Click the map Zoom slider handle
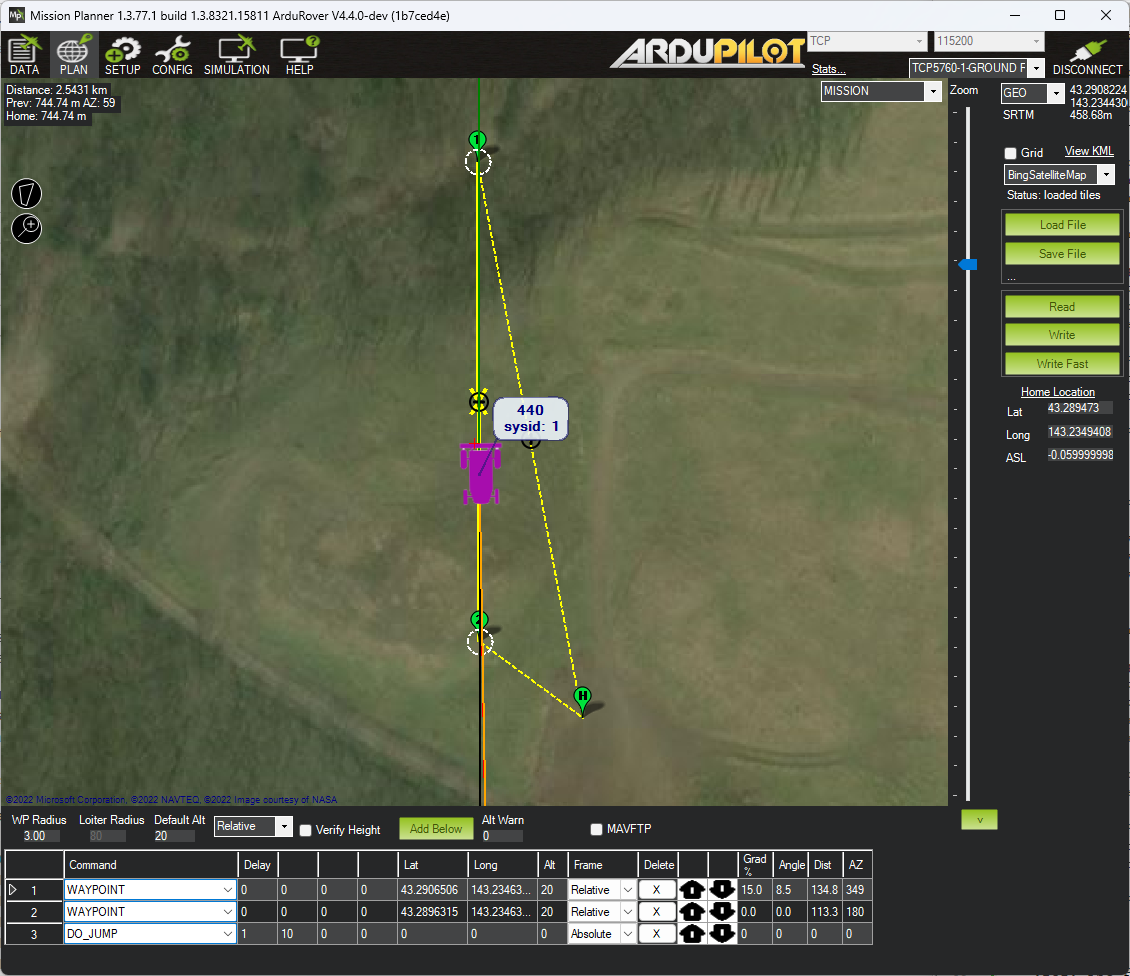 pos(967,264)
